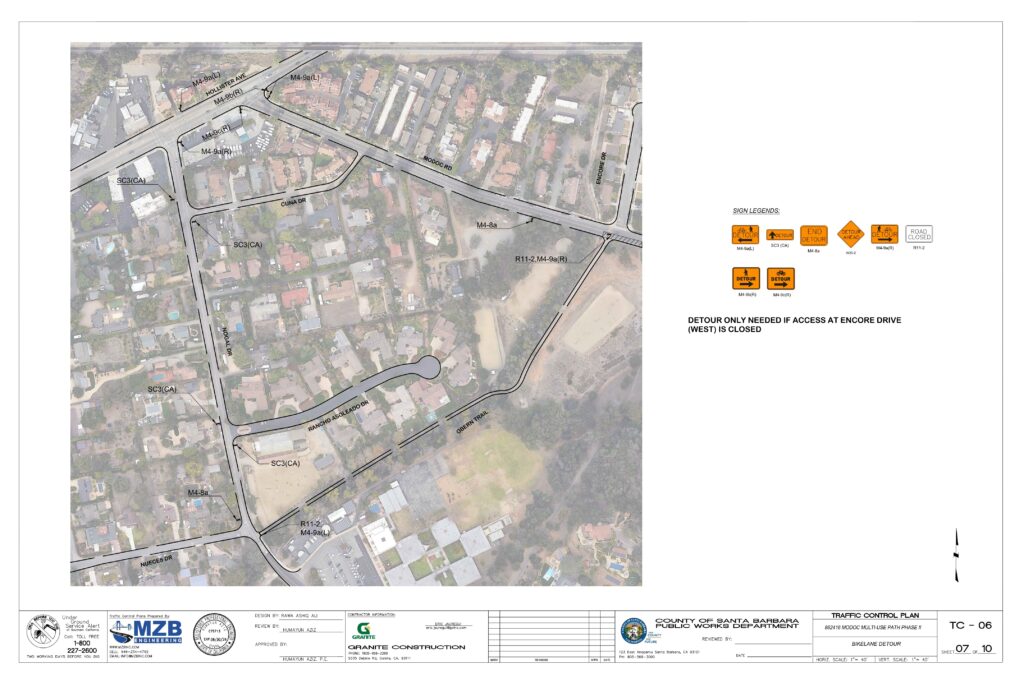Click the white Road Closed sign in legend
Screen dimensions: 1024x683
919,234
